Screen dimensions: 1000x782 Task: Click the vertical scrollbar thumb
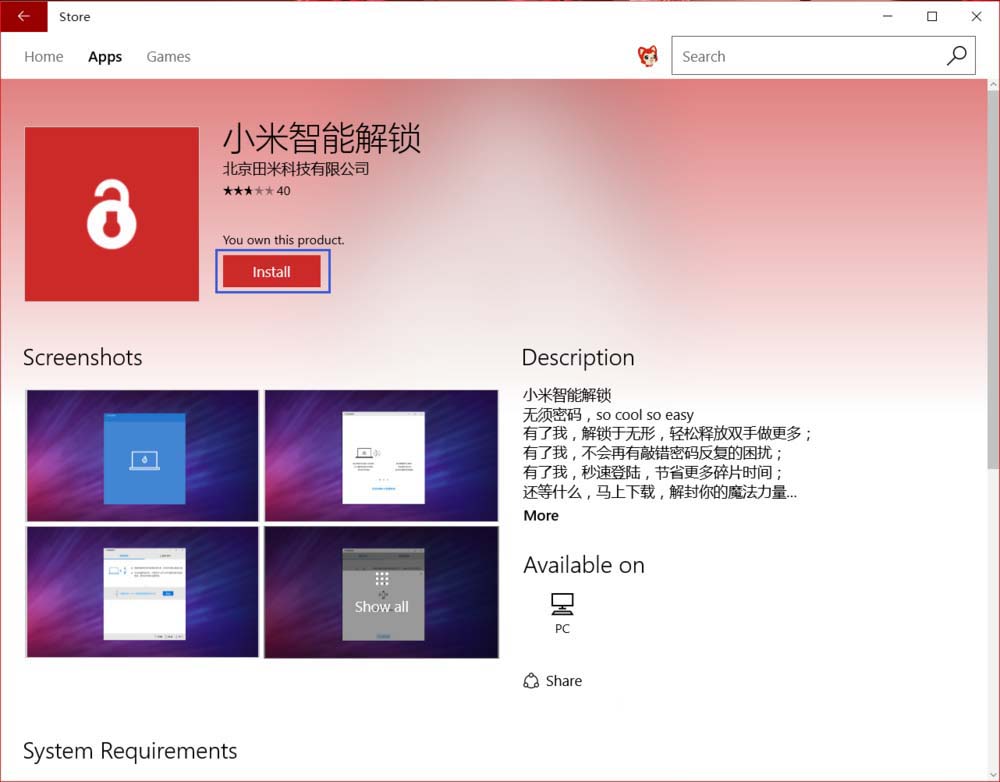pyautogui.click(x=994, y=279)
